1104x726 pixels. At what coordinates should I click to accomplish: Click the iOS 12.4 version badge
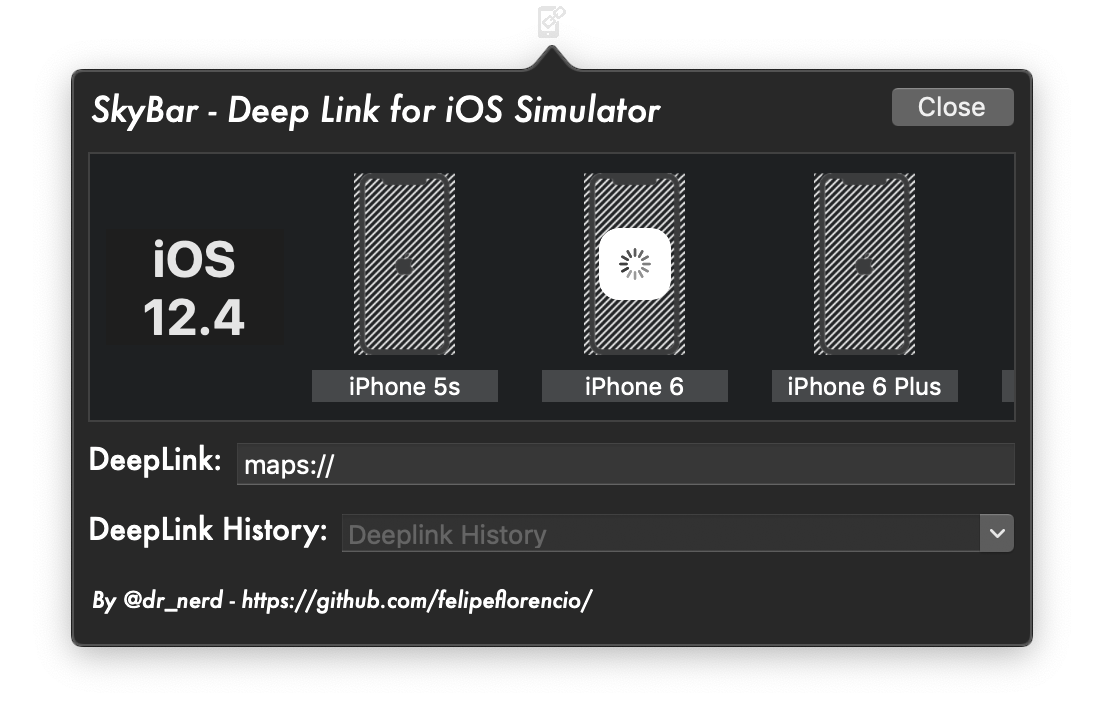pos(194,287)
